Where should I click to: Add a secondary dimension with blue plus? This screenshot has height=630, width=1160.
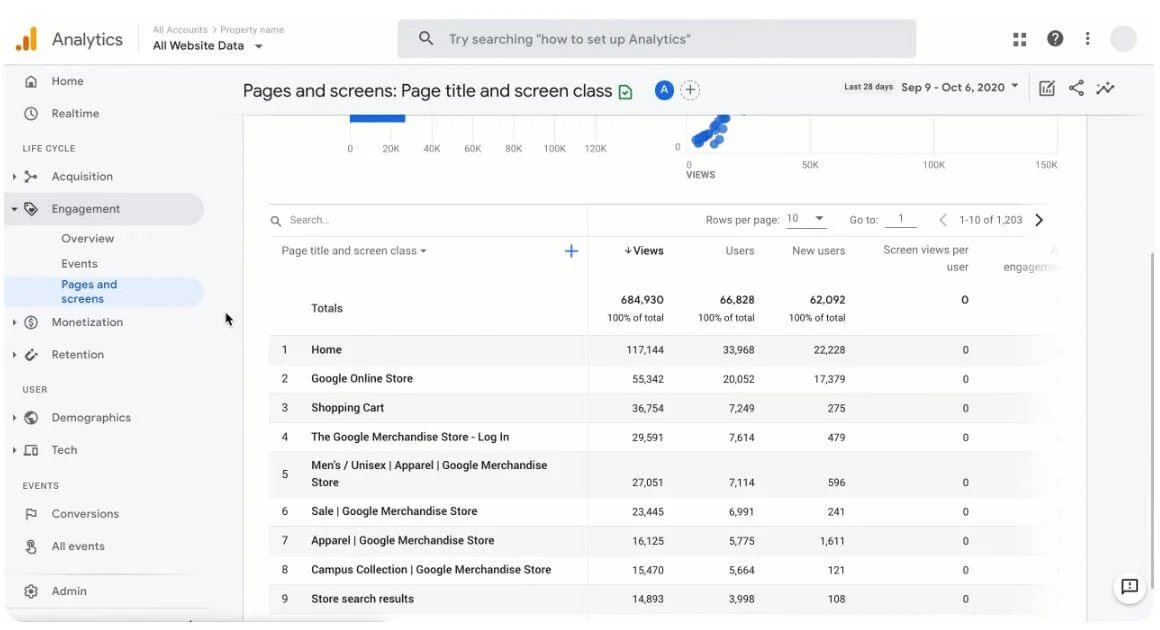click(x=571, y=251)
